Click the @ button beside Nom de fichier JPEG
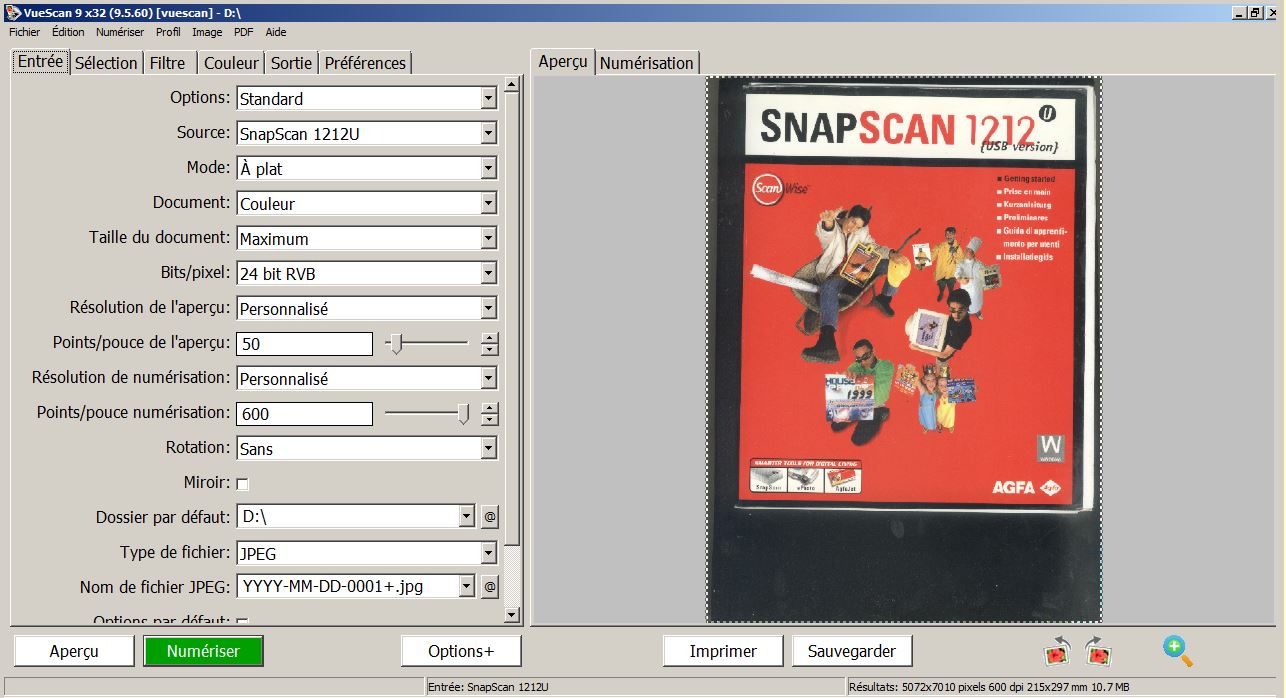The width and height of the screenshot is (1286, 698). pyautogui.click(x=490, y=587)
